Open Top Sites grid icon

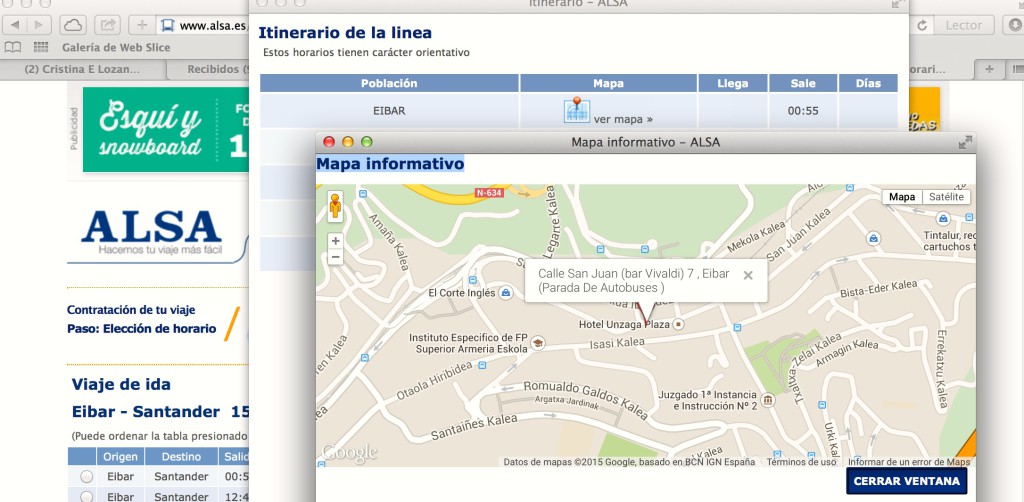41,47
